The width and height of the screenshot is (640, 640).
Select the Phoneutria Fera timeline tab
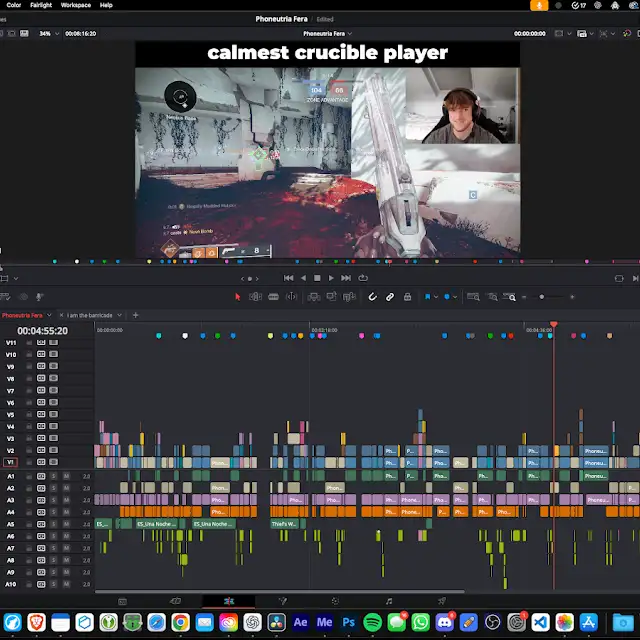[22, 315]
